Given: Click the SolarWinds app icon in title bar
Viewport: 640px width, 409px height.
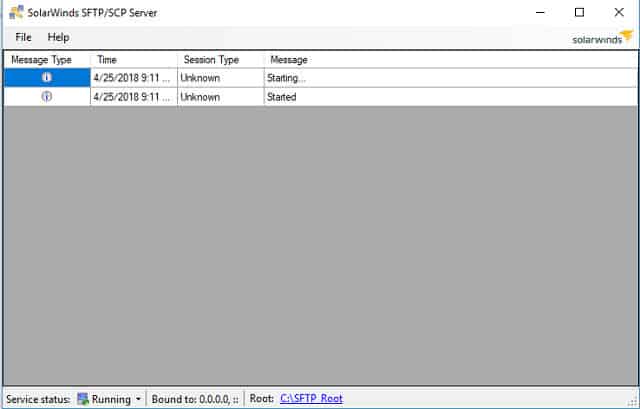Looking at the screenshot, I should tap(16, 12).
